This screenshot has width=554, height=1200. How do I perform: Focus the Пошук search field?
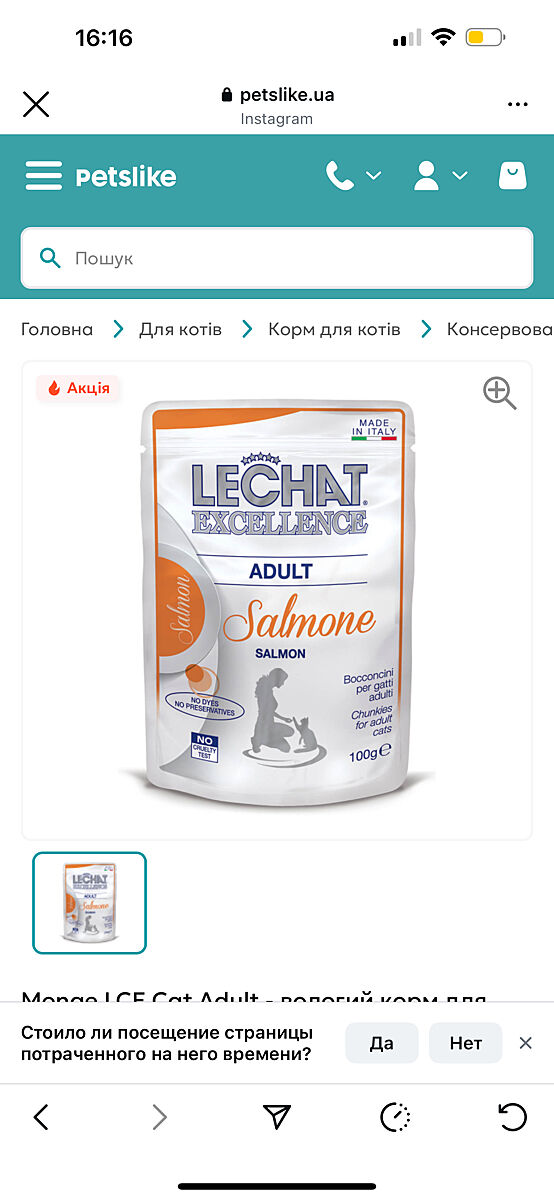tap(277, 258)
